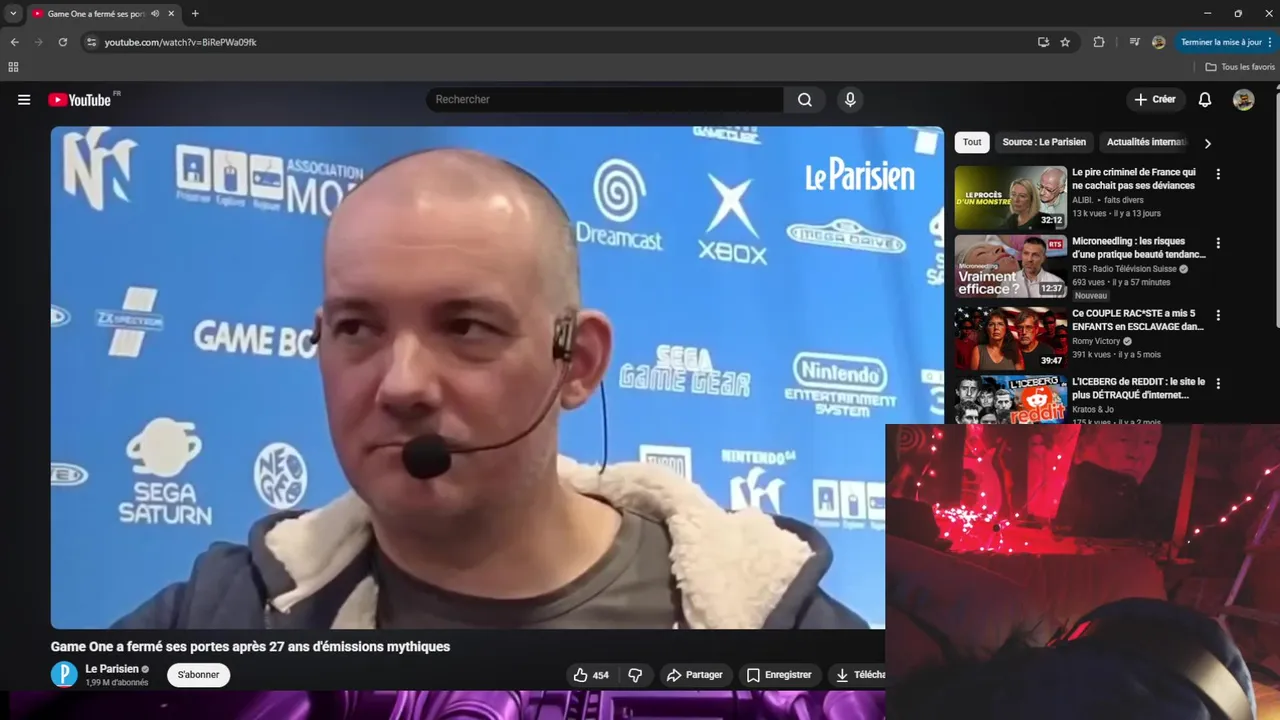The width and height of the screenshot is (1280, 720).
Task: Install app icon in address bar
Action: tap(1043, 42)
